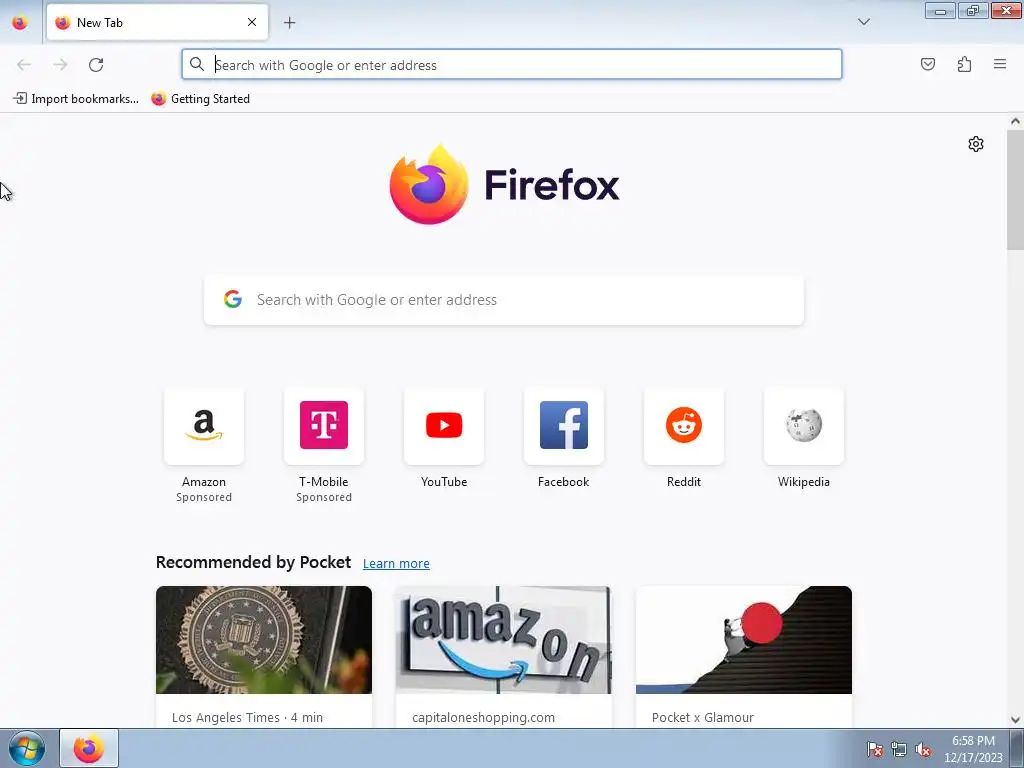Open the Facebook shortcut tile
1024x768 pixels.
click(564, 426)
